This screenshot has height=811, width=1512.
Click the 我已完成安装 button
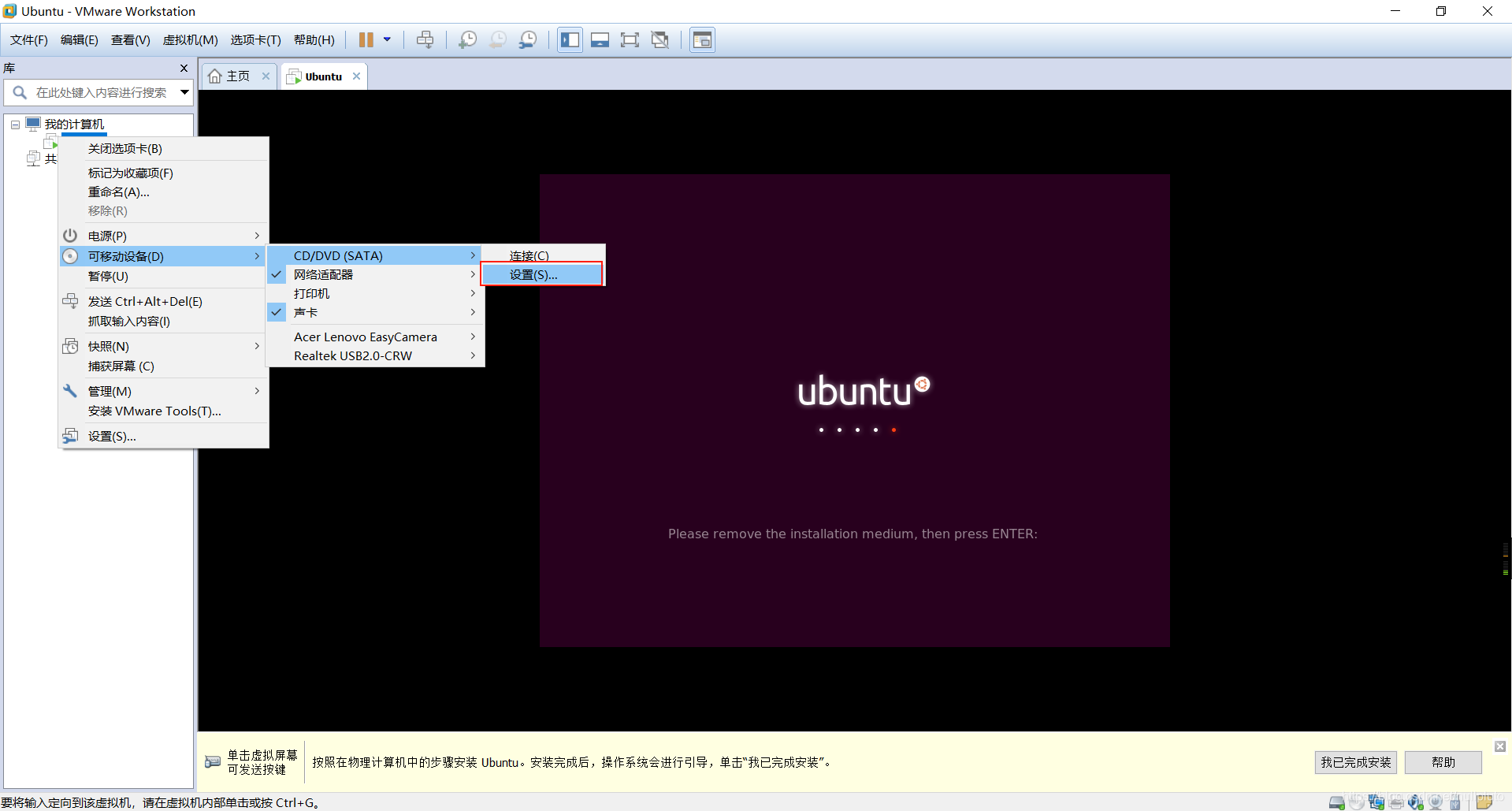point(1356,762)
